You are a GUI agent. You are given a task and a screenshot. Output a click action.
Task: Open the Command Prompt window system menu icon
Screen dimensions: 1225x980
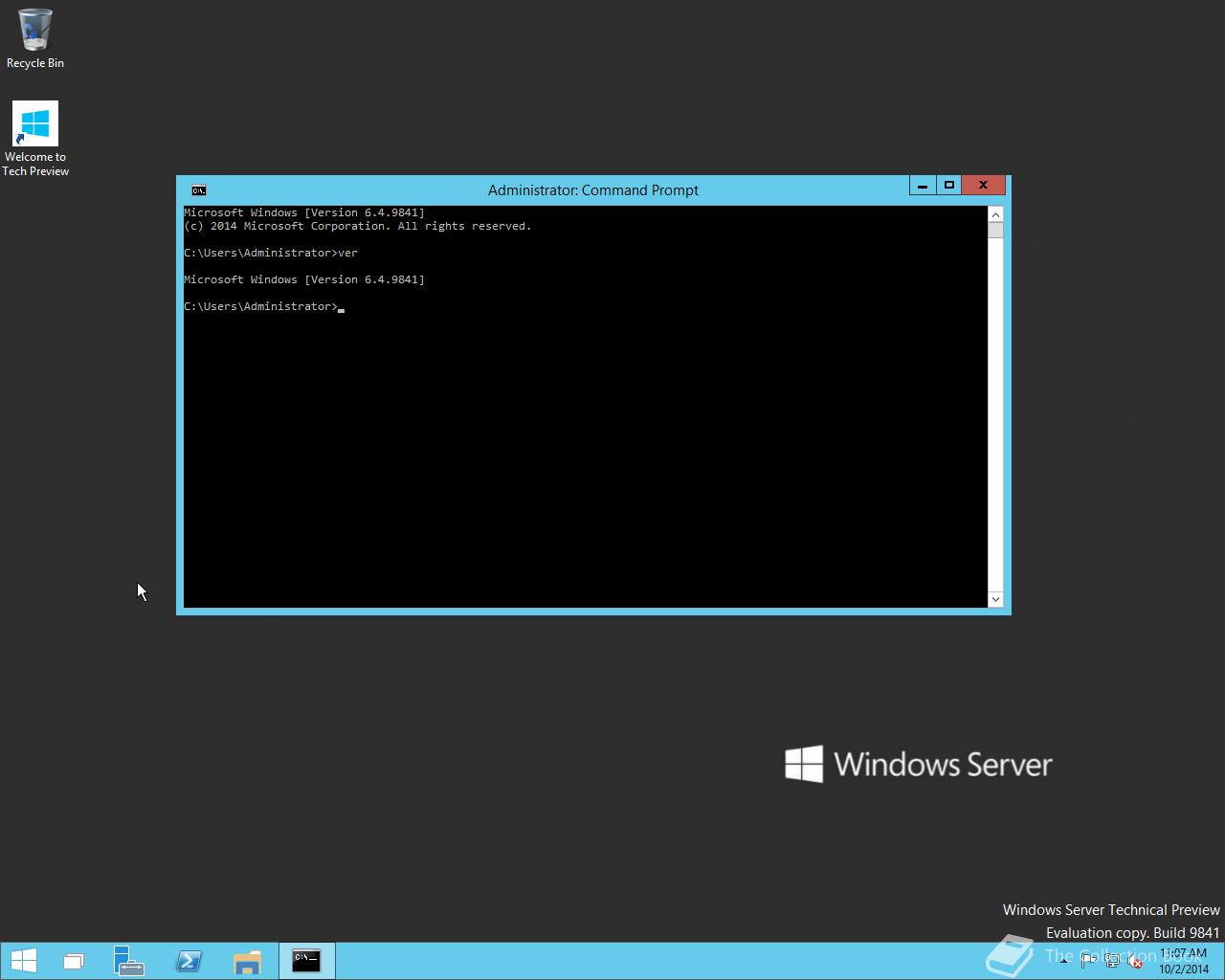coord(199,190)
